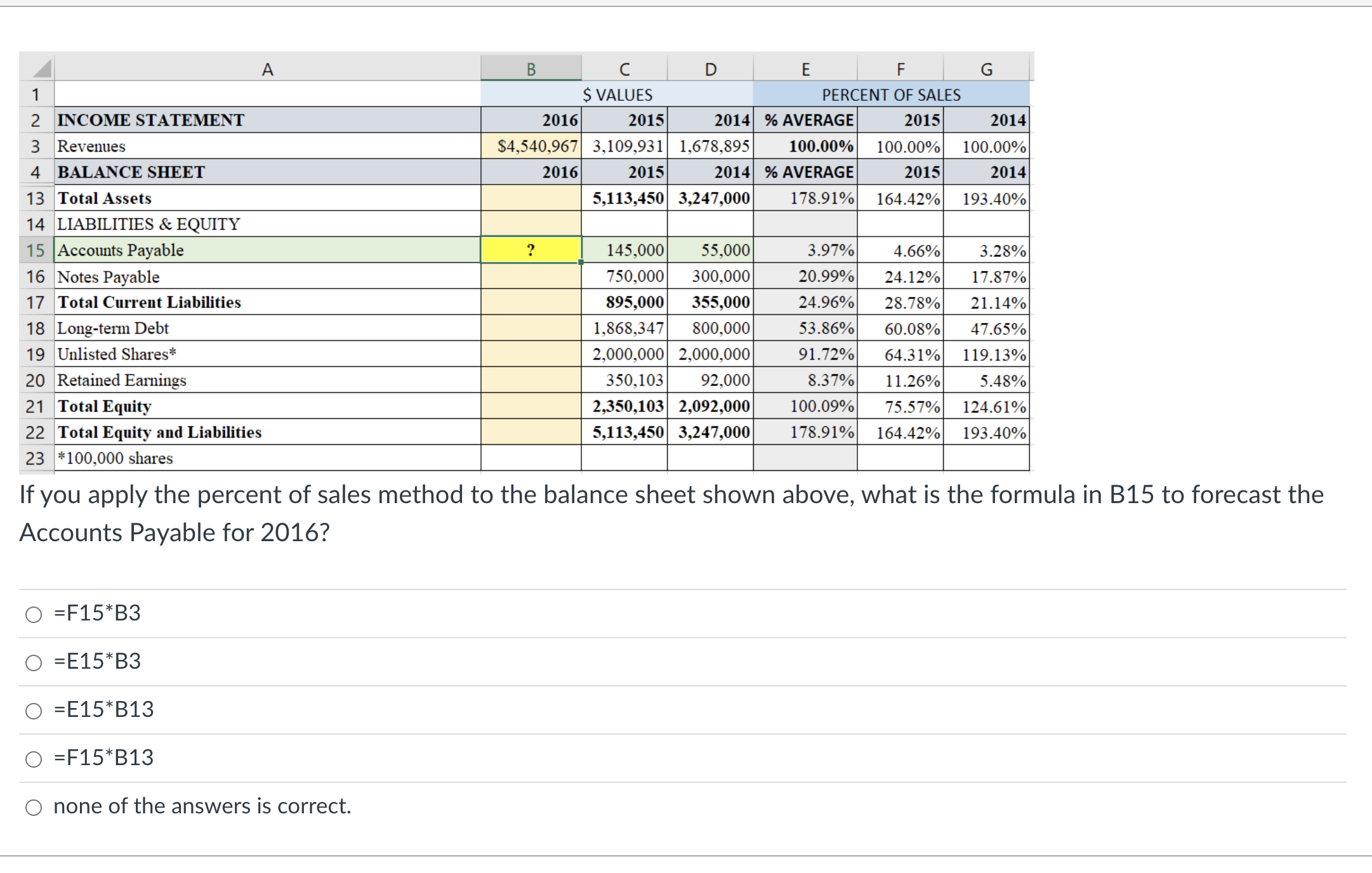
Task: Click the 'Long-term Debt' row label
Action: click(x=267, y=328)
